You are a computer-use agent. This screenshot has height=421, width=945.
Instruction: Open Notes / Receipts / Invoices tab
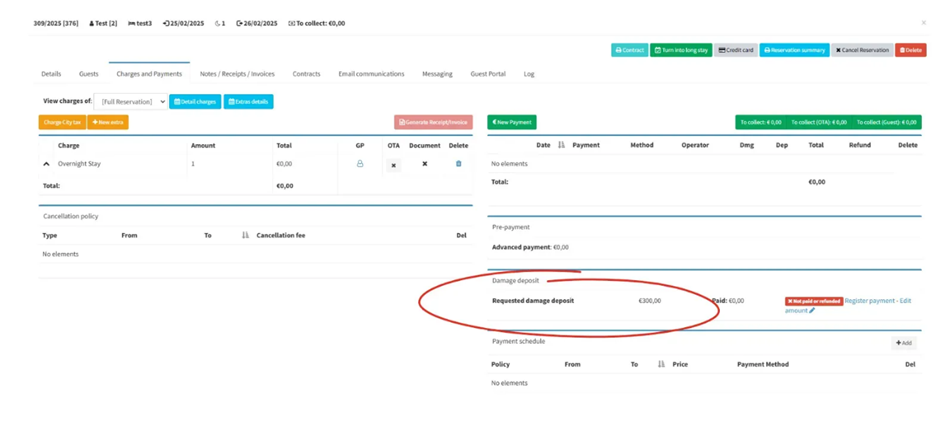[237, 74]
